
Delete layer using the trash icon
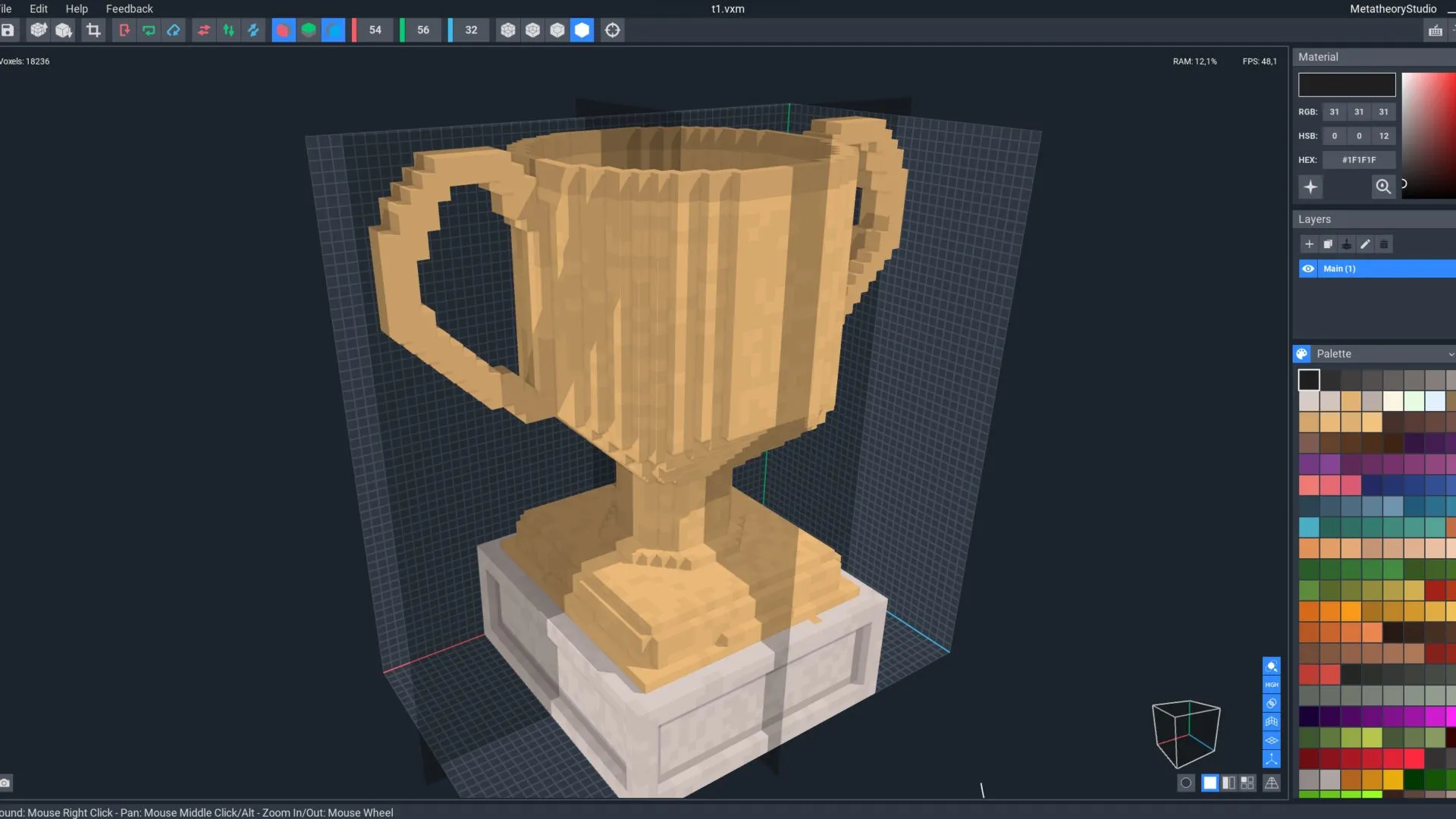coord(1384,244)
